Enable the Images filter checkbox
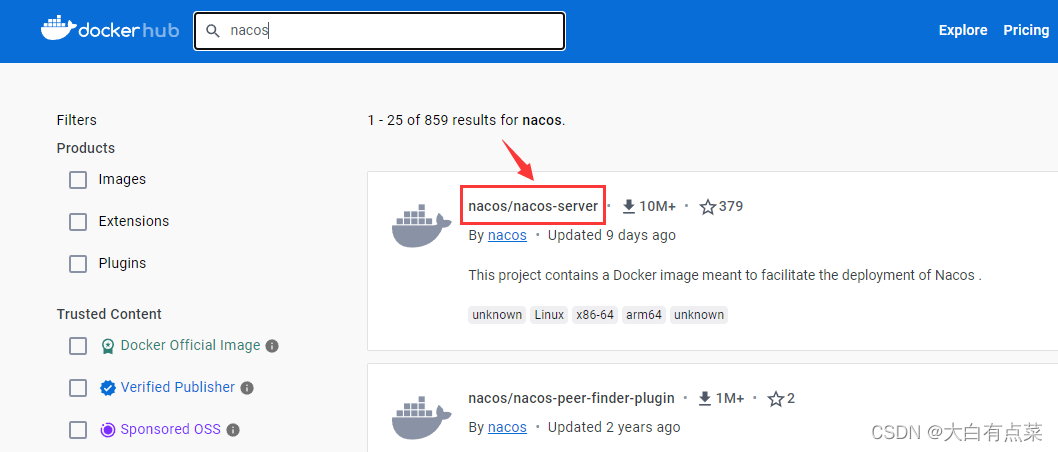Image resolution: width=1058 pixels, height=452 pixels. (78, 180)
